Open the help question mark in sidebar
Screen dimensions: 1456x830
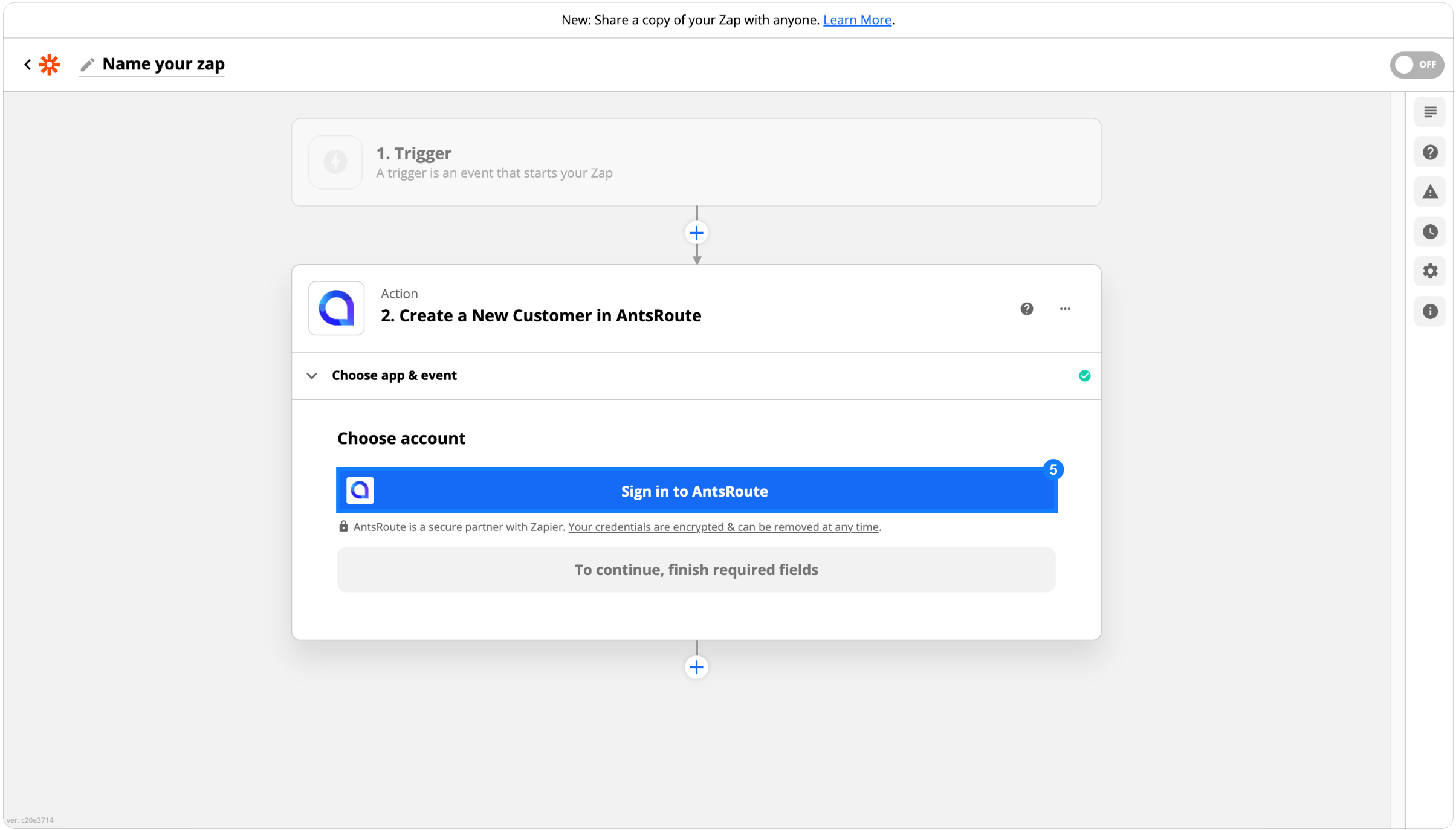click(x=1429, y=152)
